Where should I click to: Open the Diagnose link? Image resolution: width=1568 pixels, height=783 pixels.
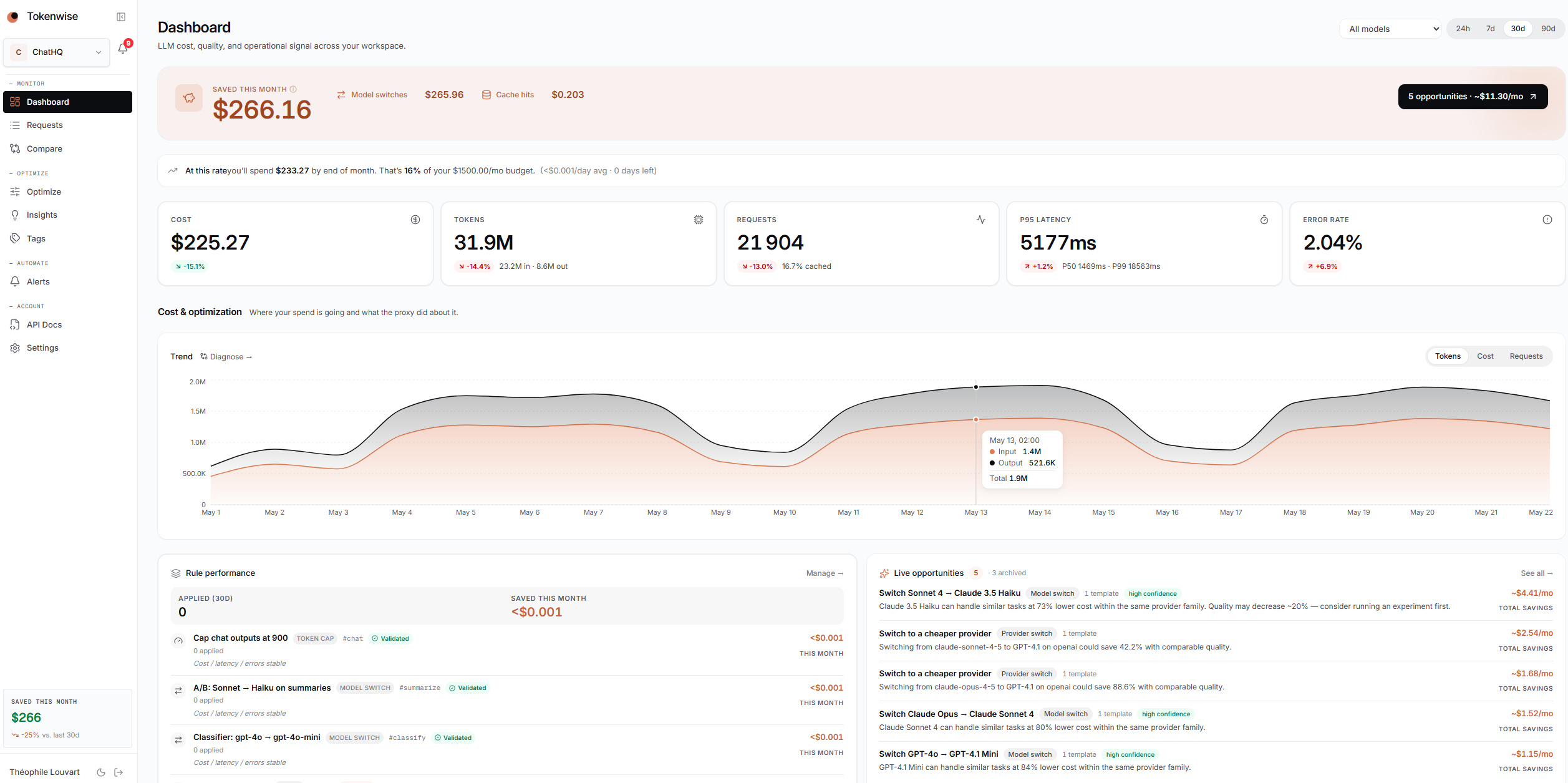[x=226, y=357]
